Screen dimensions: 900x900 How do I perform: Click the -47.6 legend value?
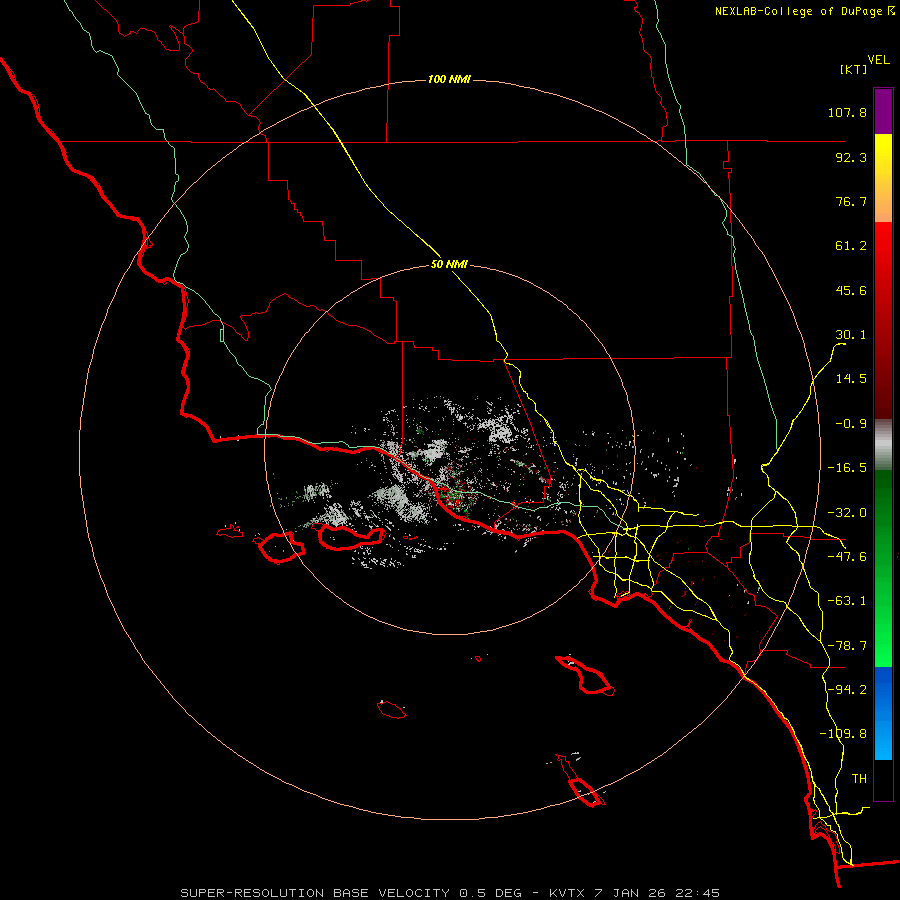pos(847,557)
